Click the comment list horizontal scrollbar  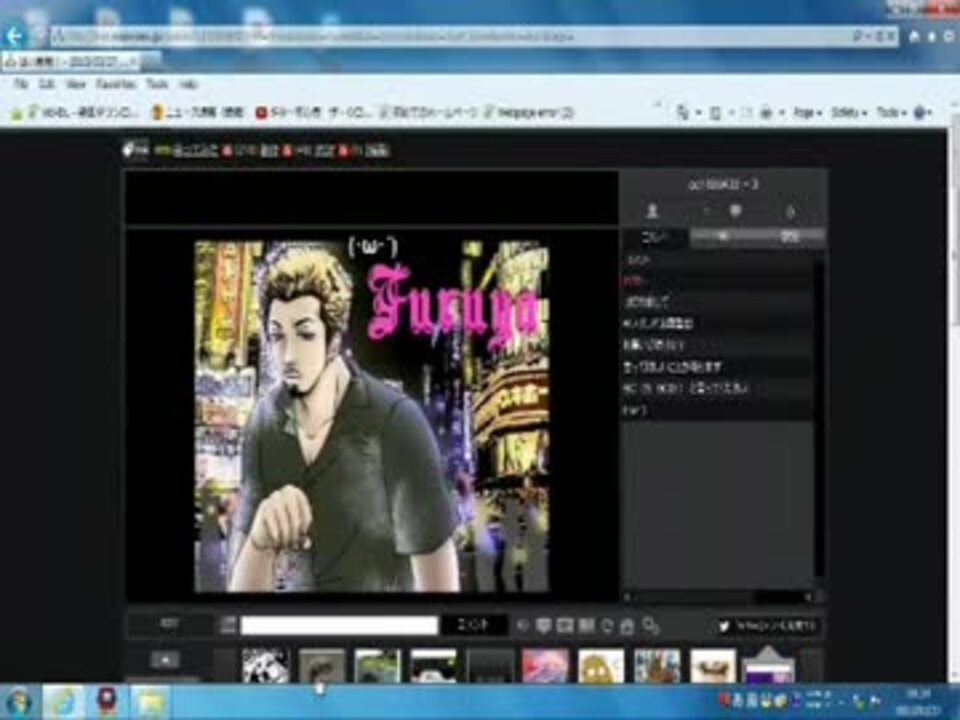(716, 596)
